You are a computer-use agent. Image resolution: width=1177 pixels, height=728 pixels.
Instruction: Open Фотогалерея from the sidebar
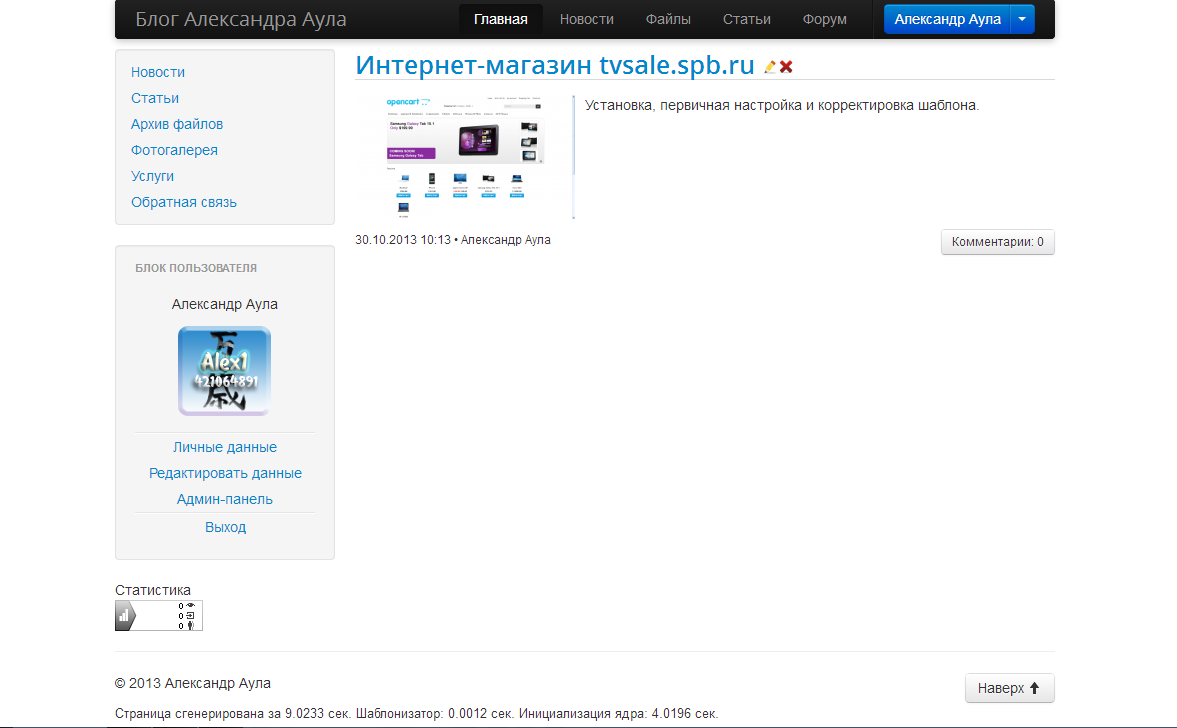(174, 150)
